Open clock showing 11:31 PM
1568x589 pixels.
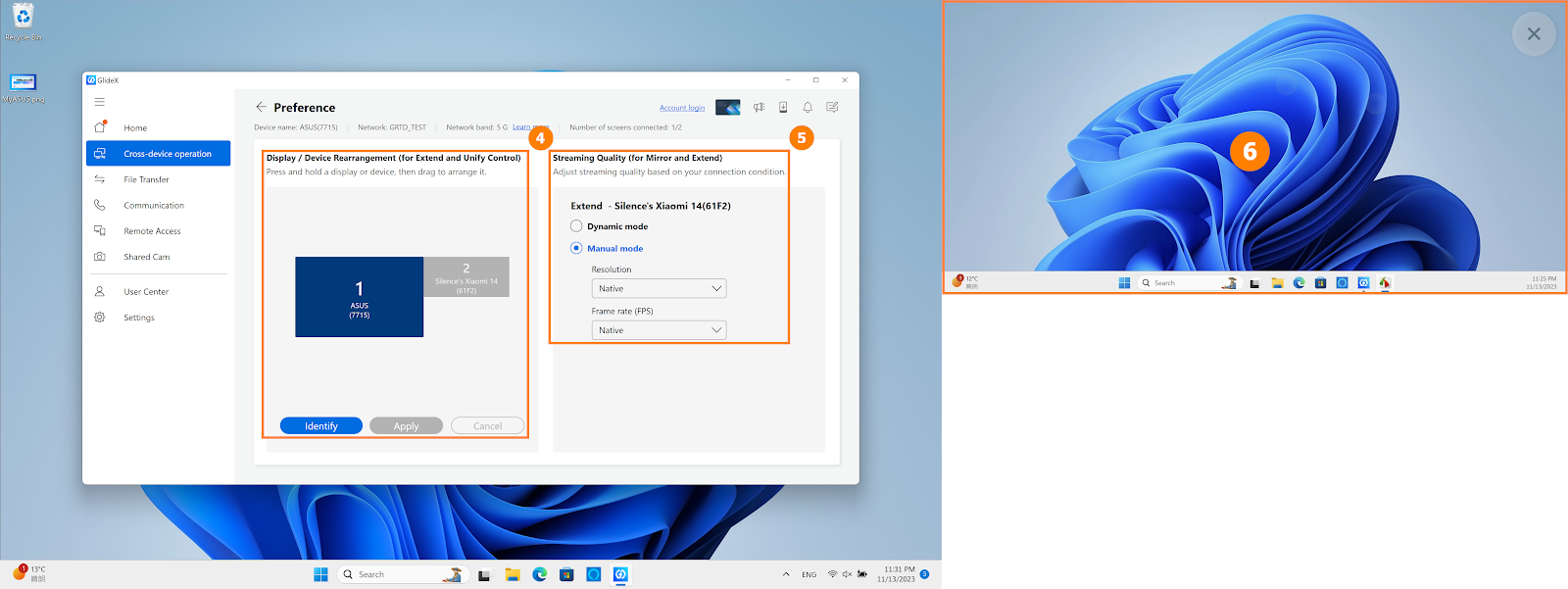(x=897, y=574)
